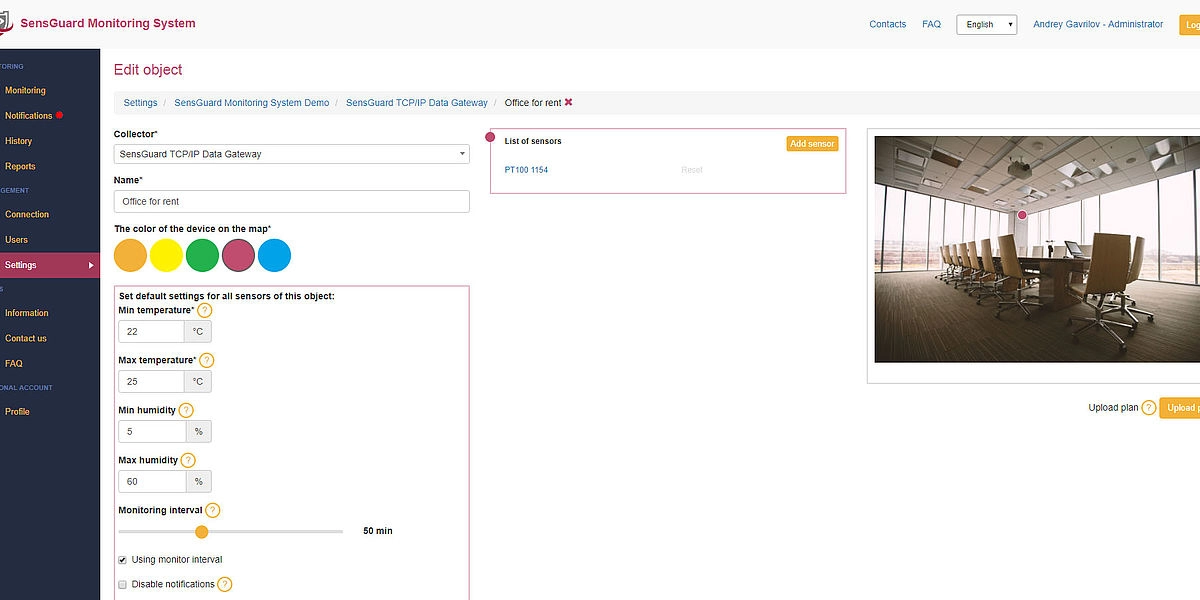
Task: Click the Upload plan button
Action: [x=1180, y=408]
